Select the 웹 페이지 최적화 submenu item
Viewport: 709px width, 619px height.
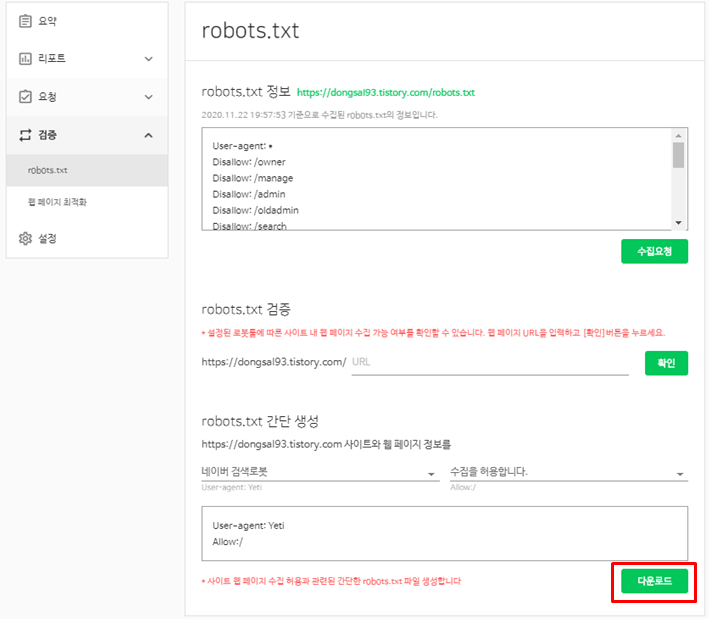click(87, 202)
